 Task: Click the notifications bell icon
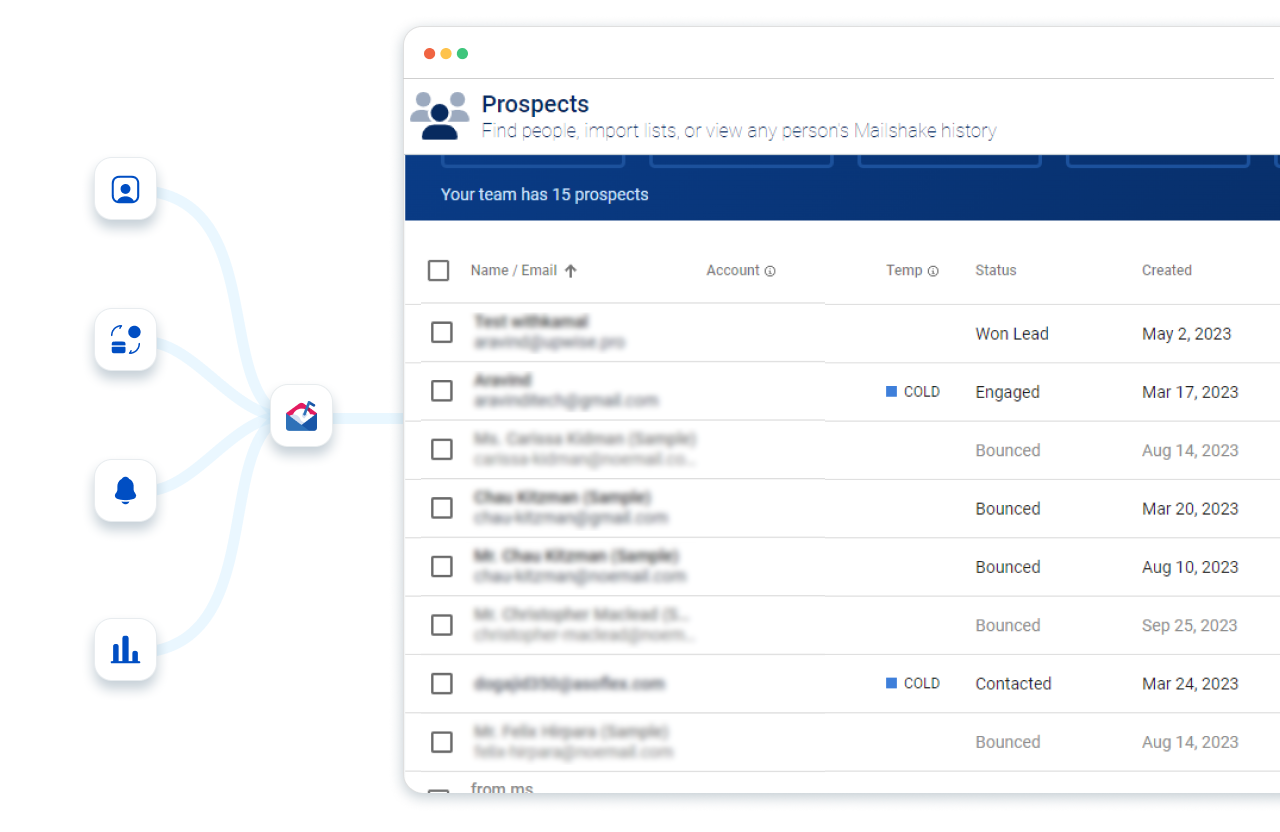tap(125, 491)
